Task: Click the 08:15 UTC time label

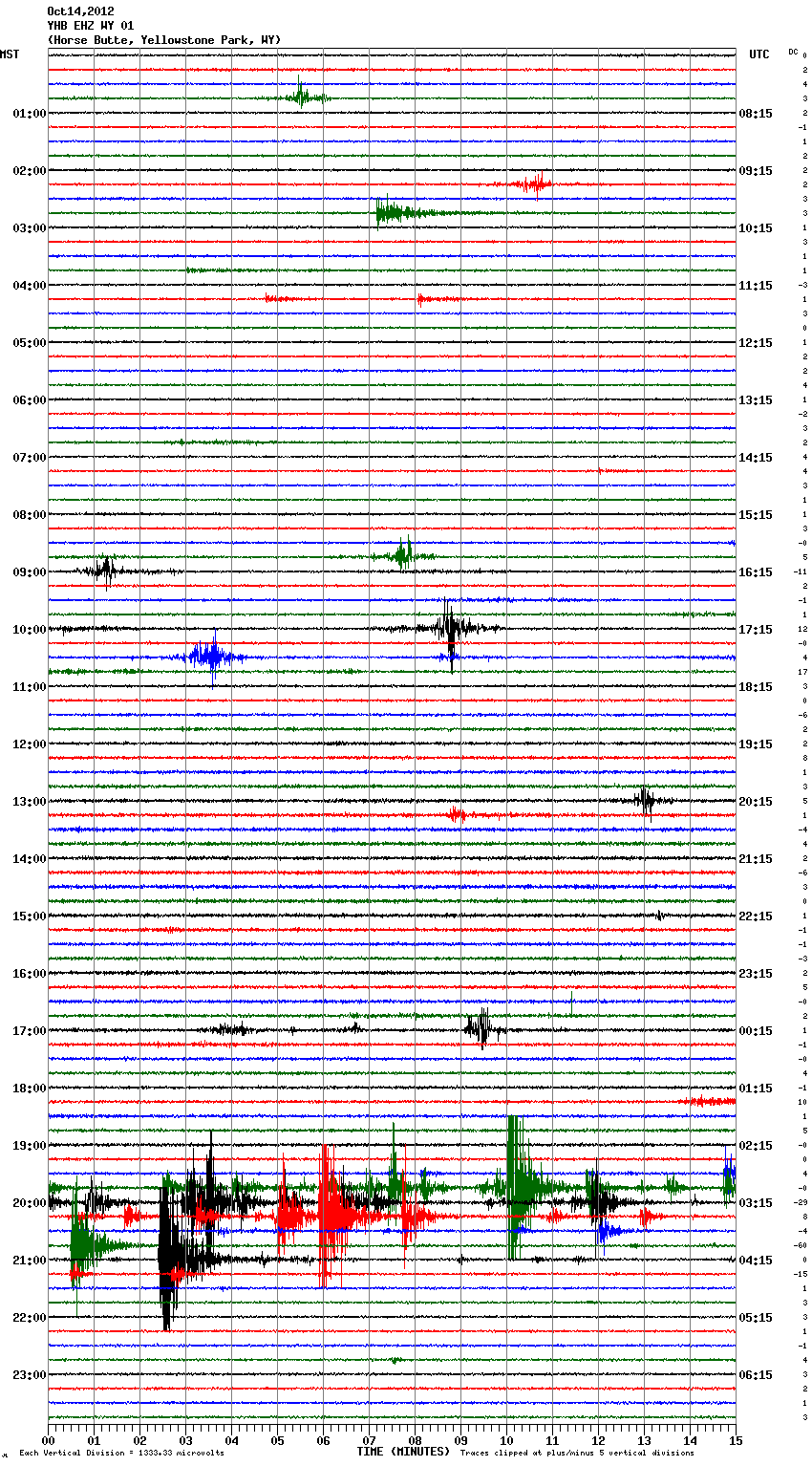Action: tap(756, 114)
